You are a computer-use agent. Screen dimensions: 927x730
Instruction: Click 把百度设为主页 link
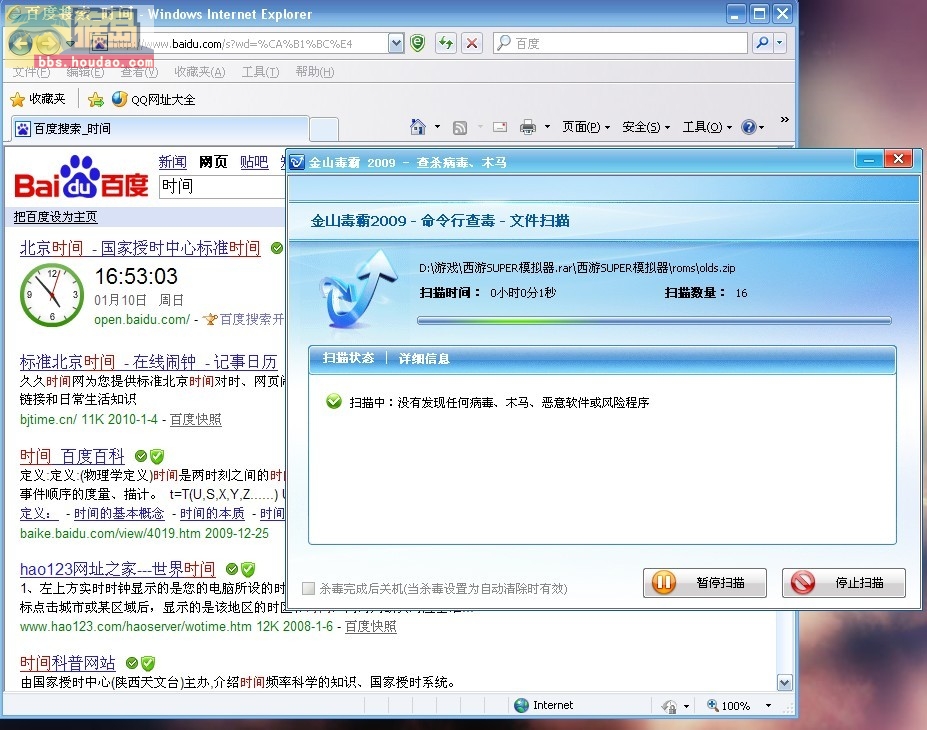click(x=56, y=217)
